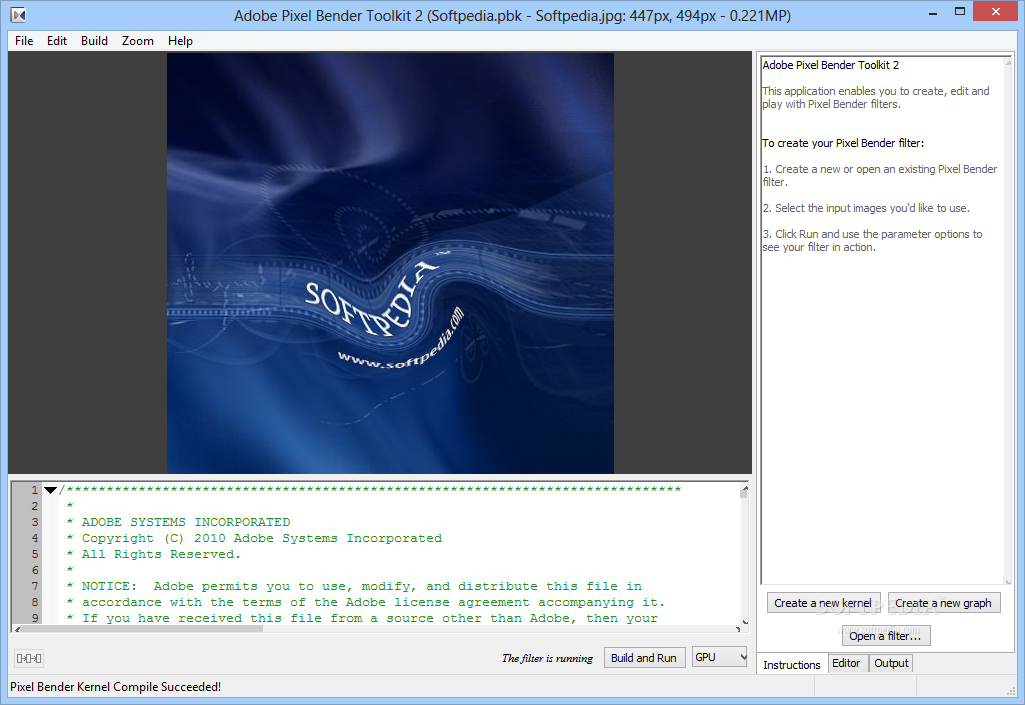This screenshot has width=1025, height=705.
Task: Switch to the Instructions tab
Action: [x=792, y=664]
